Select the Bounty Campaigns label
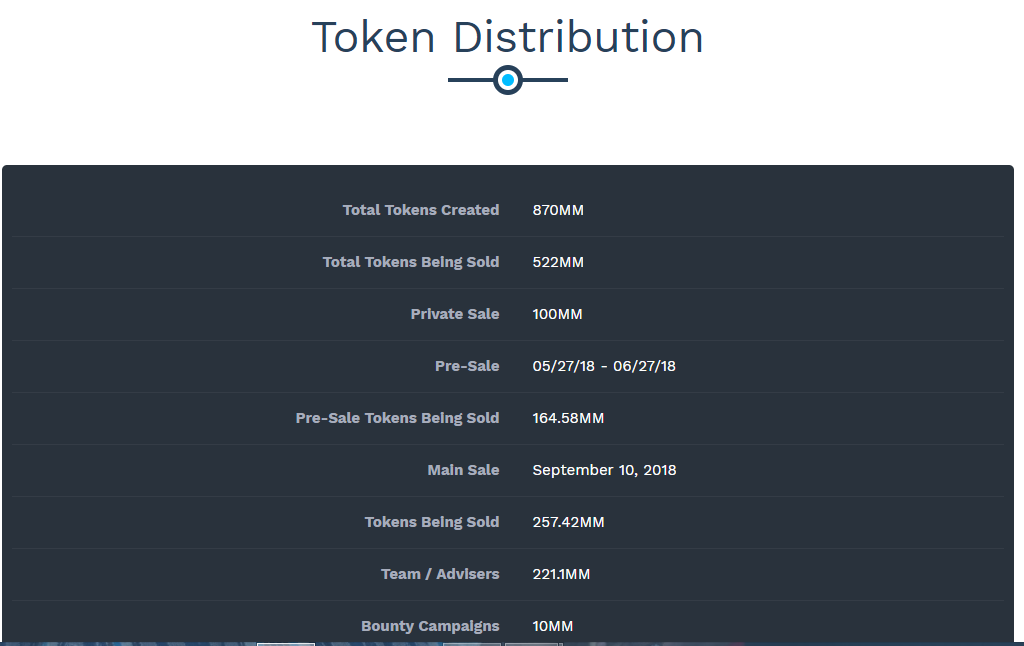 [x=430, y=626]
